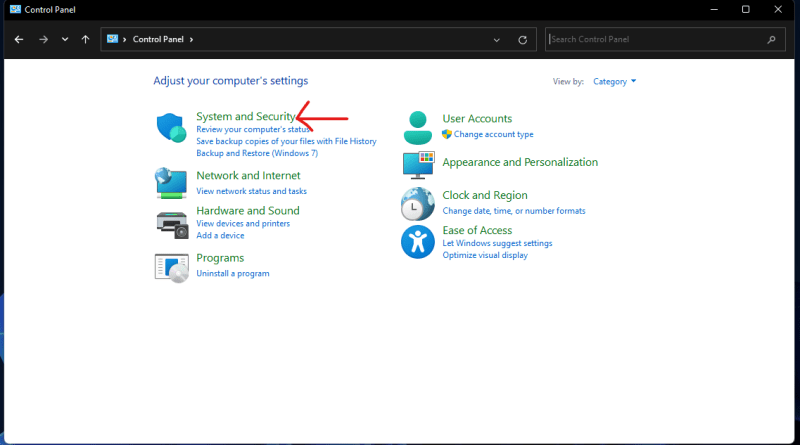Image resolution: width=800 pixels, height=445 pixels.
Task: Open the User Accounts person icon
Action: [418, 128]
